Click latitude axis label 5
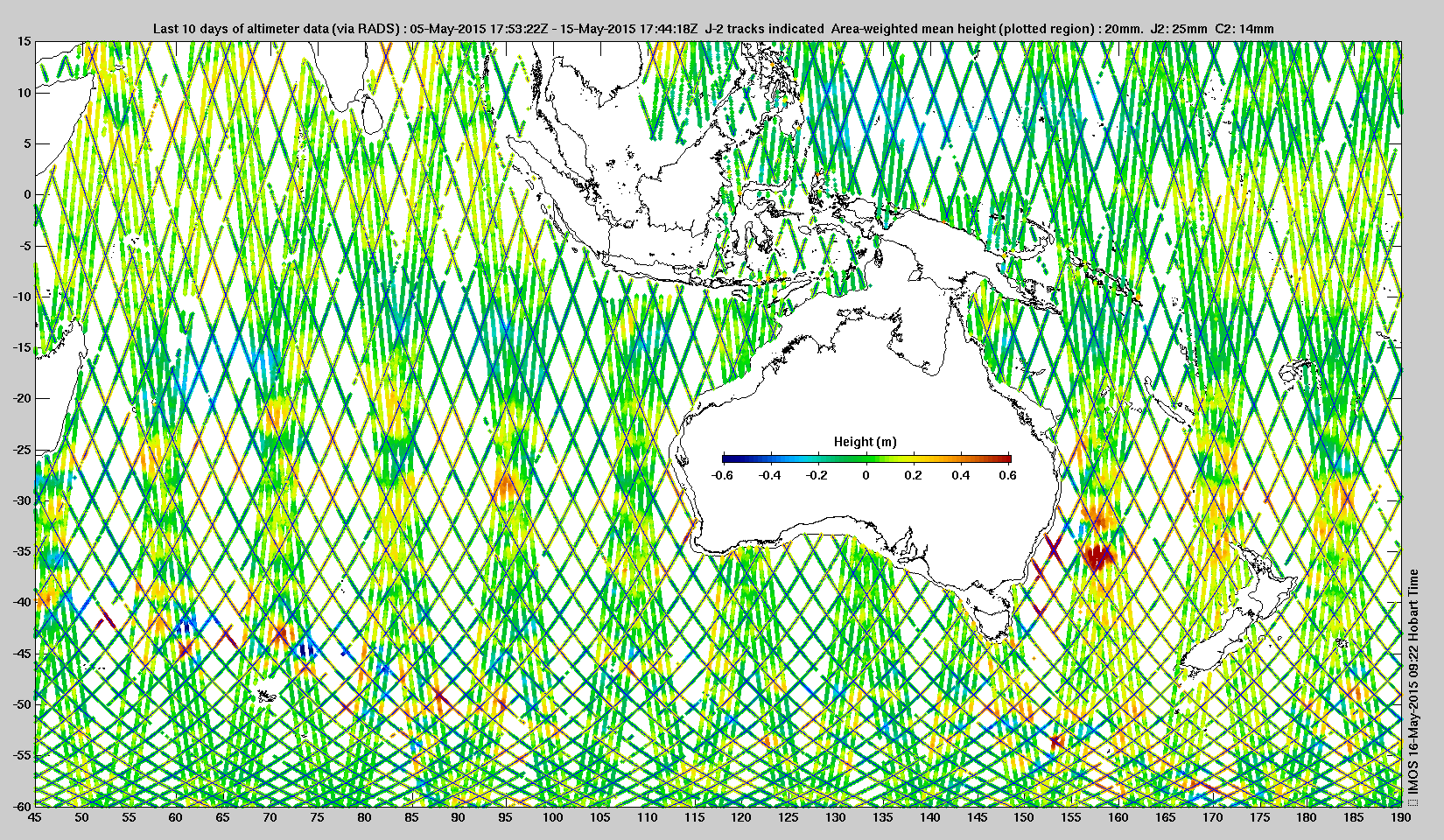Screen dimensions: 1444x840 click(28, 143)
